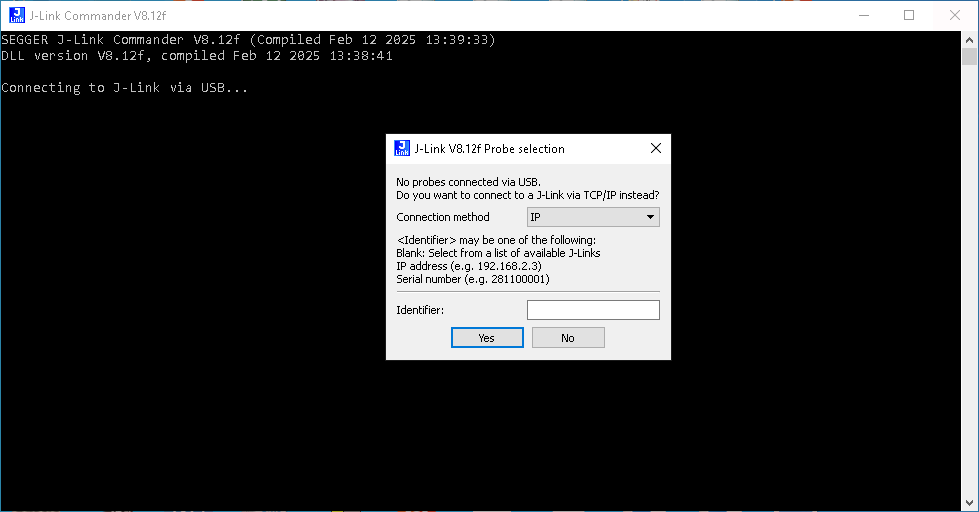Click the 'No probes connected via USB.' text
Image resolution: width=979 pixels, height=512 pixels.
point(468,182)
